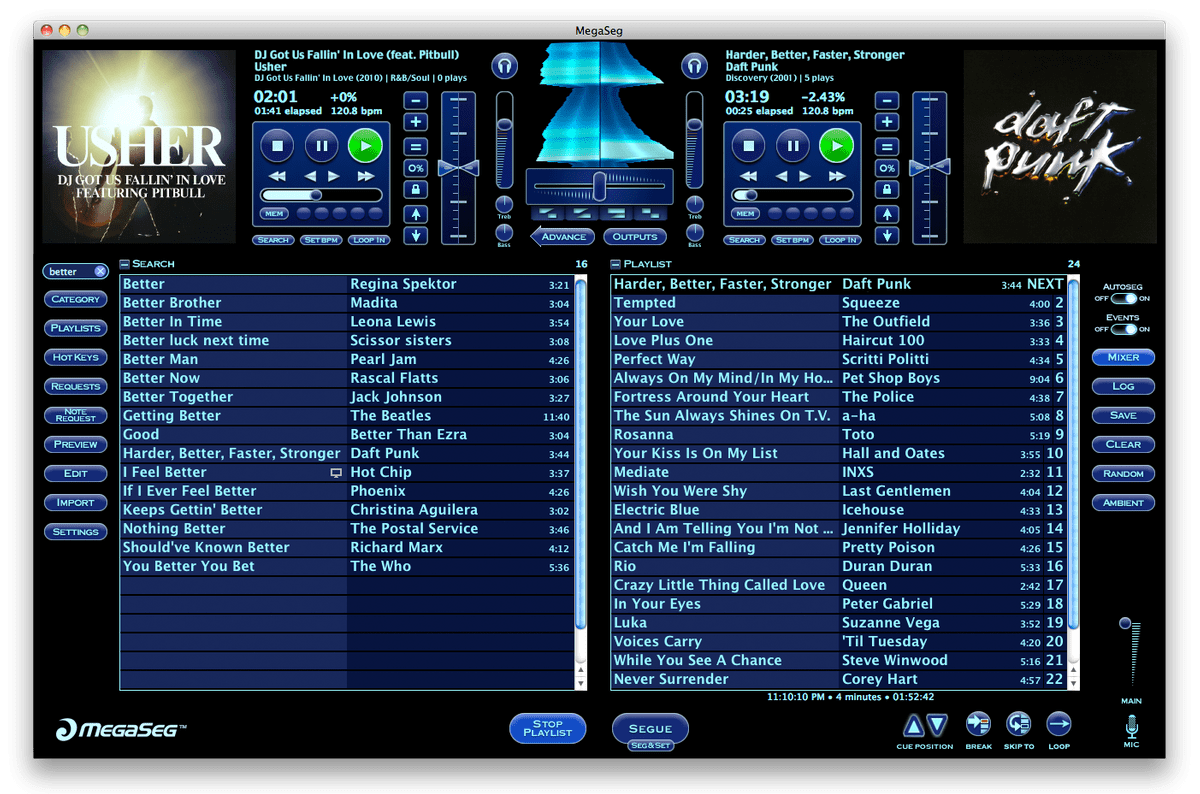1200x794 pixels.
Task: Click green play button on Usher deck
Action: pyautogui.click(x=366, y=146)
